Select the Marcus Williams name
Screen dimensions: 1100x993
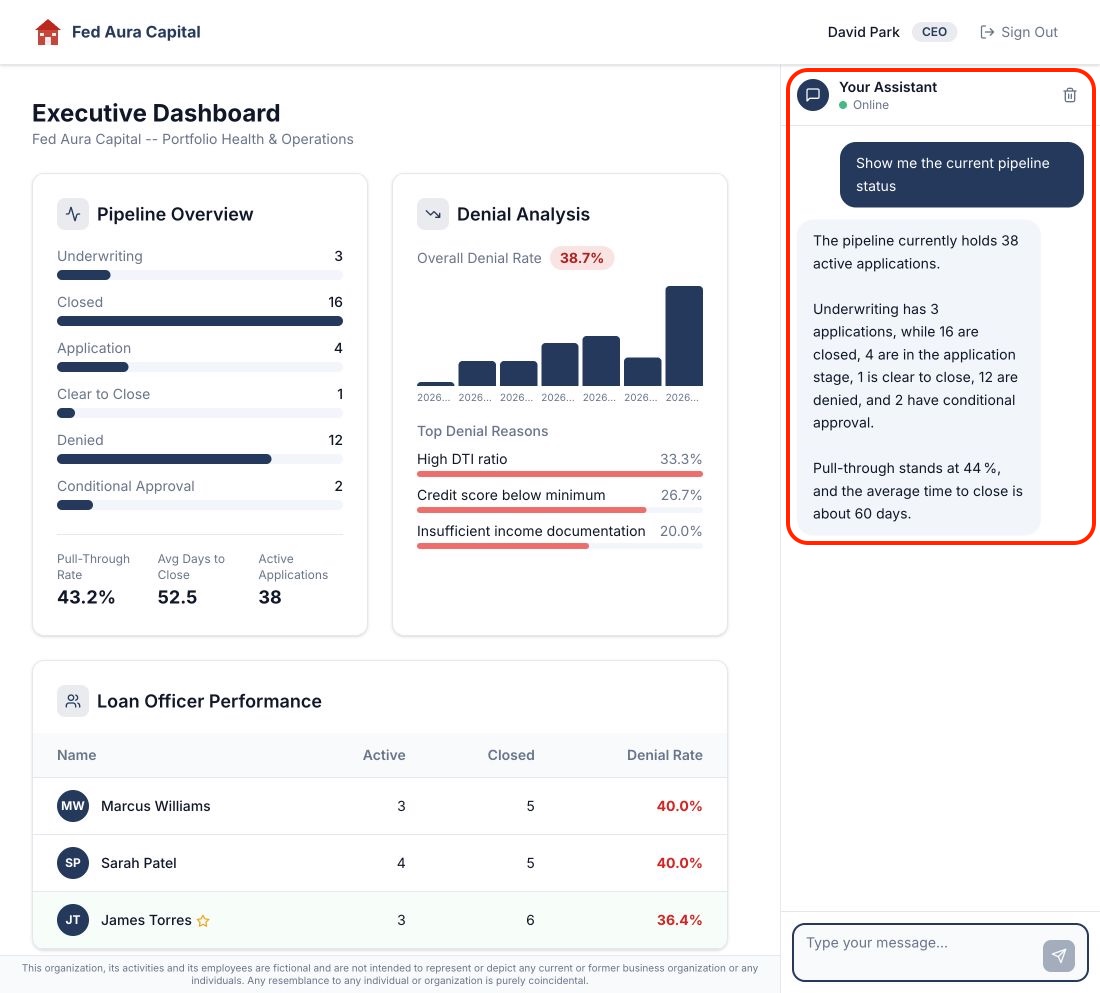156,806
